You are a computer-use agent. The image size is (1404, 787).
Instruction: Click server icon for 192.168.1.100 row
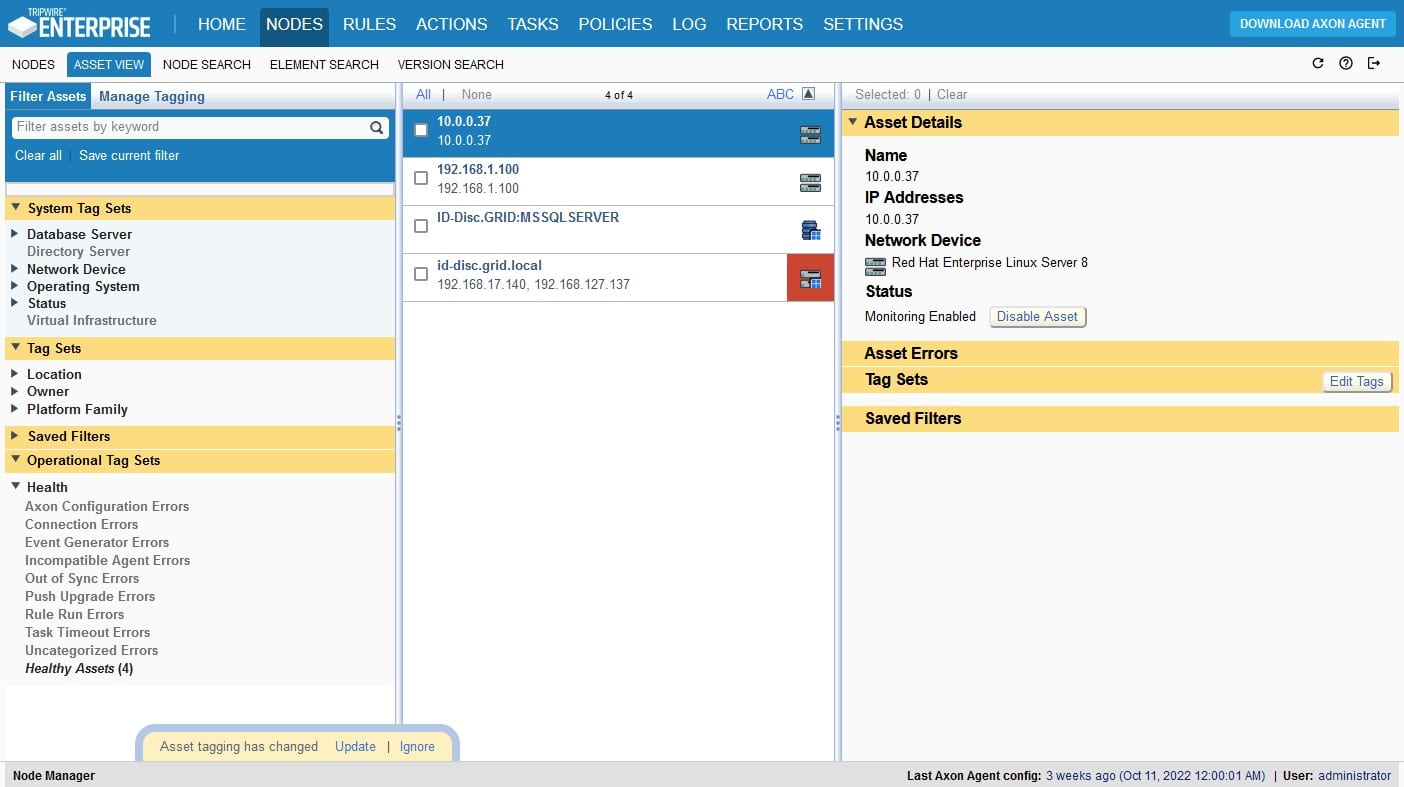[x=810, y=183]
